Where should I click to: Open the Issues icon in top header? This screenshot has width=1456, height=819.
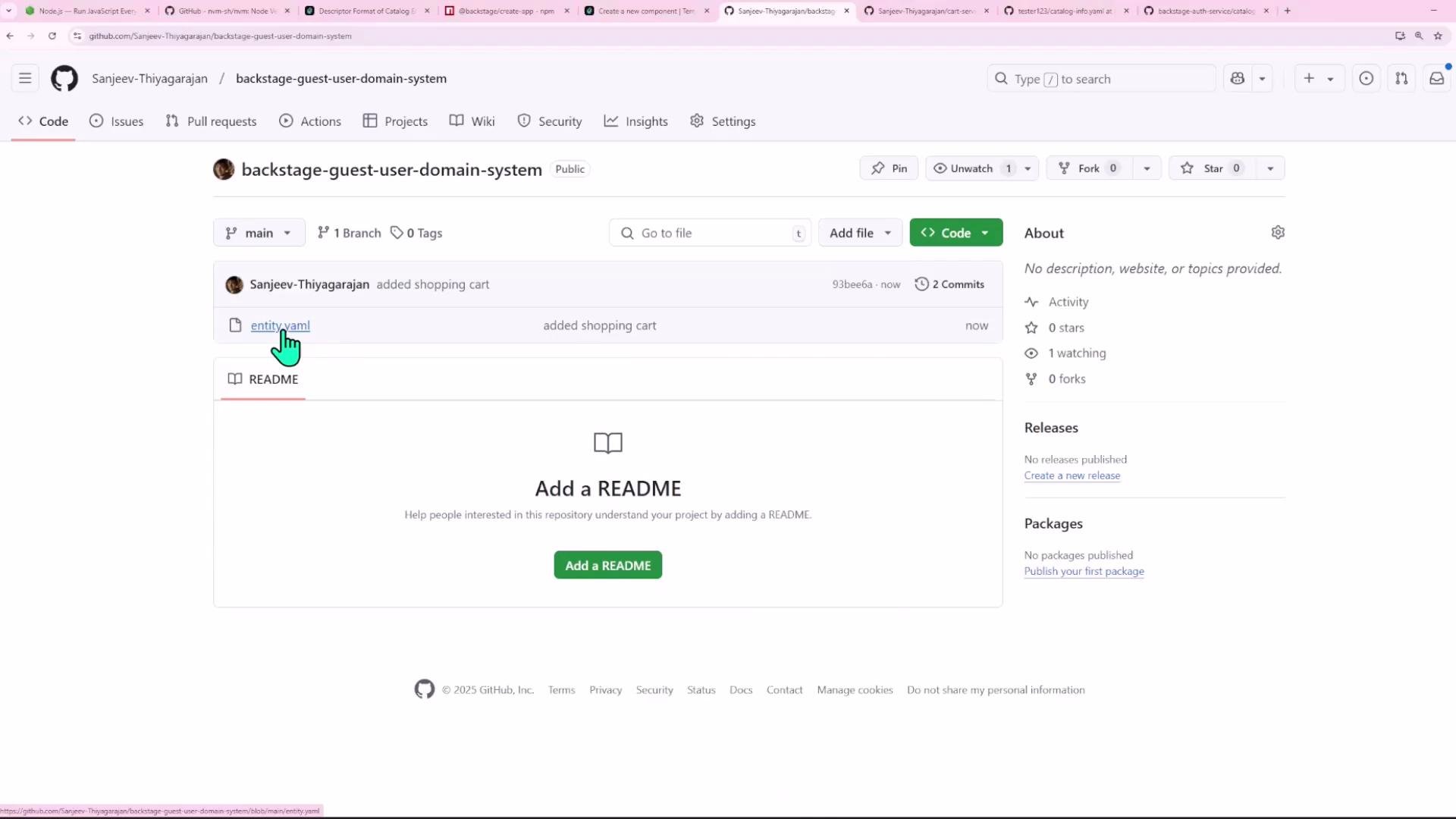[1366, 78]
